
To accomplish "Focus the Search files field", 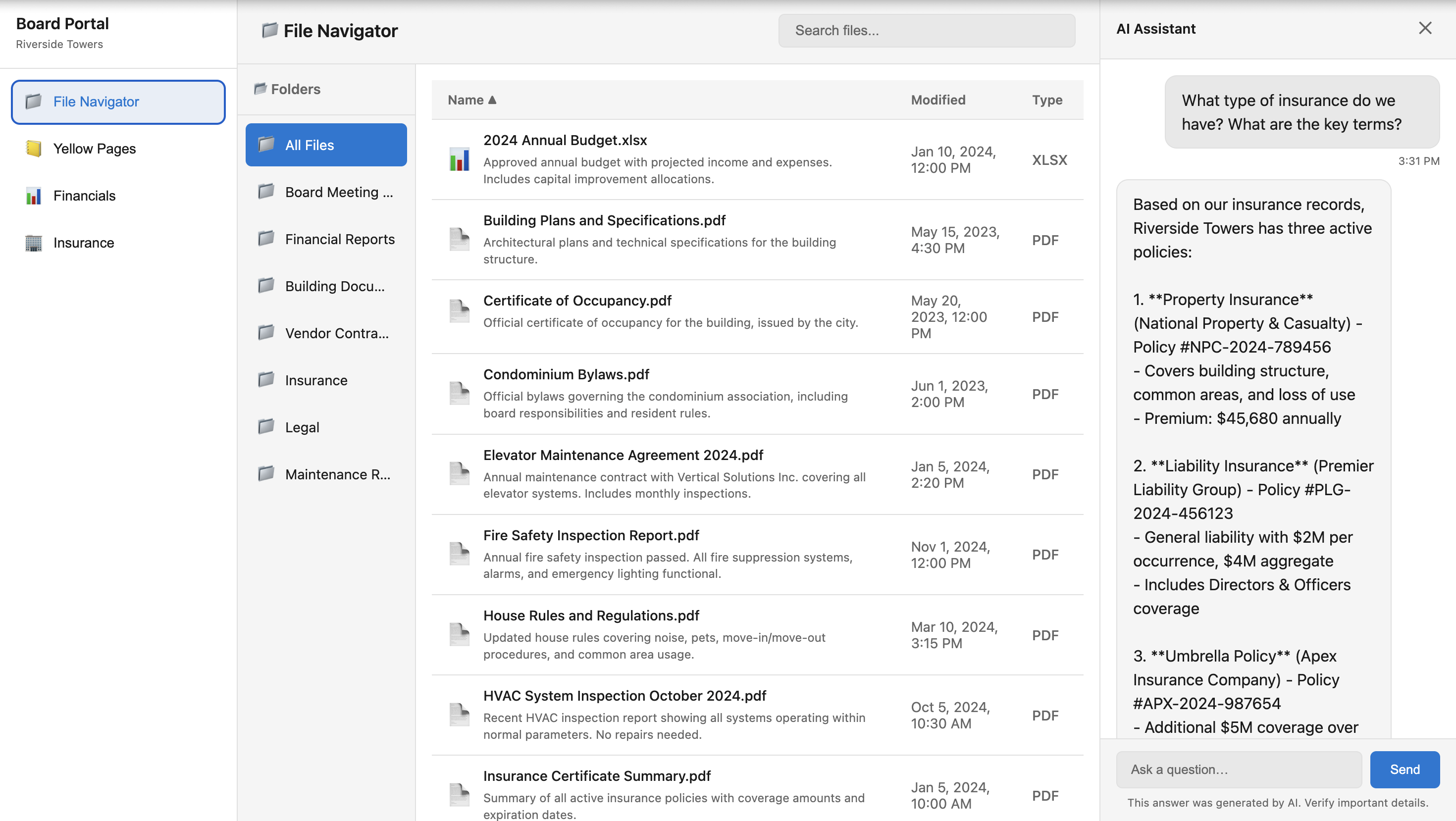I will [x=927, y=31].
